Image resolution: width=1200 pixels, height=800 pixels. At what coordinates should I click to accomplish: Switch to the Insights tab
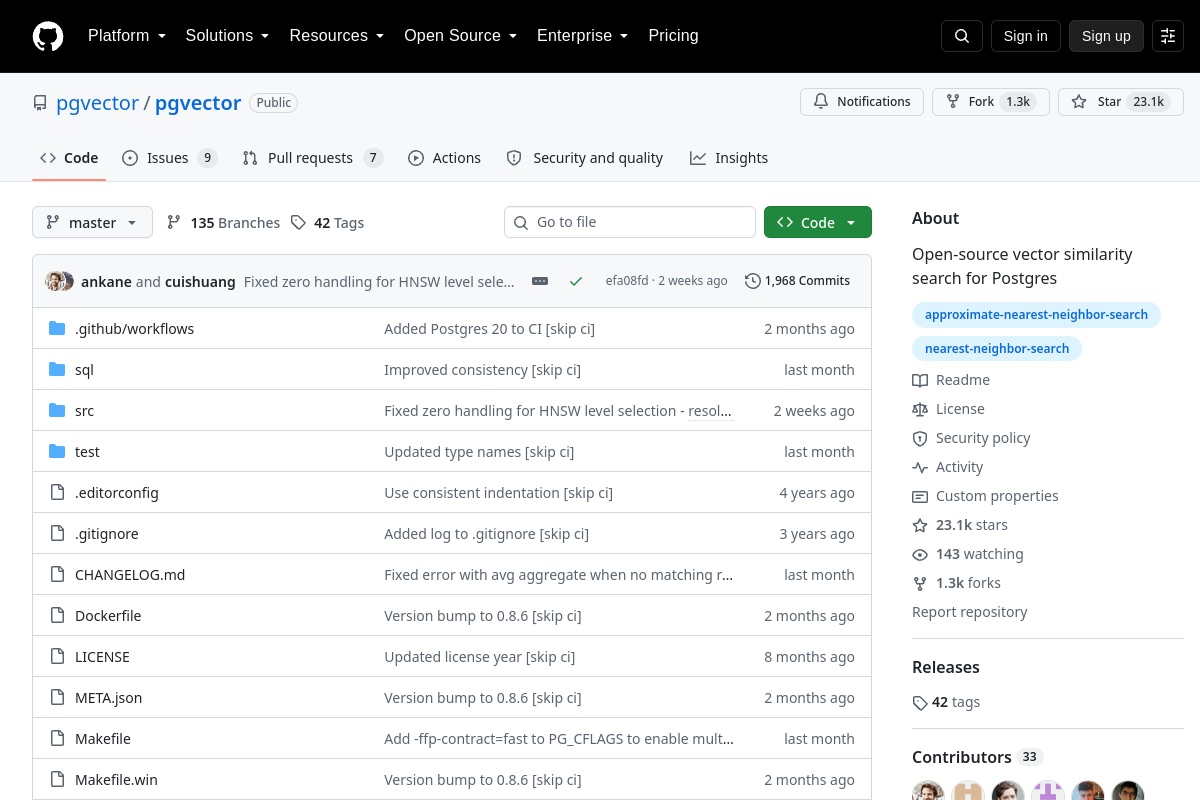click(728, 158)
